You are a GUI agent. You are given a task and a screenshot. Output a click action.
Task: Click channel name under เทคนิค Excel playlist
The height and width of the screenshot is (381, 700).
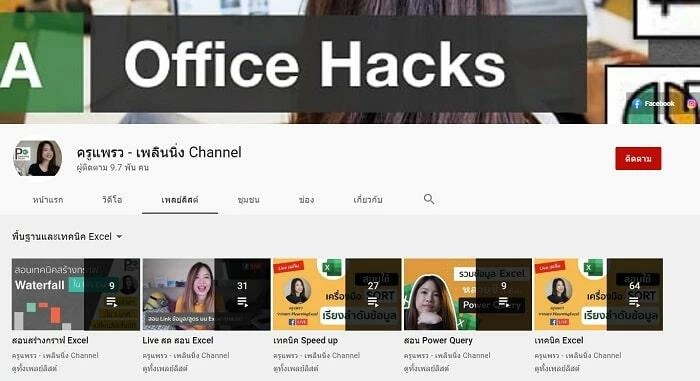point(578,356)
